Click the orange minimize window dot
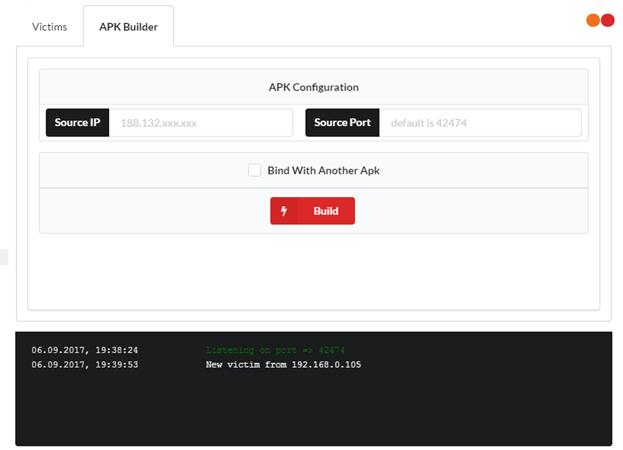Screen dimensions: 623x450 tap(593, 20)
